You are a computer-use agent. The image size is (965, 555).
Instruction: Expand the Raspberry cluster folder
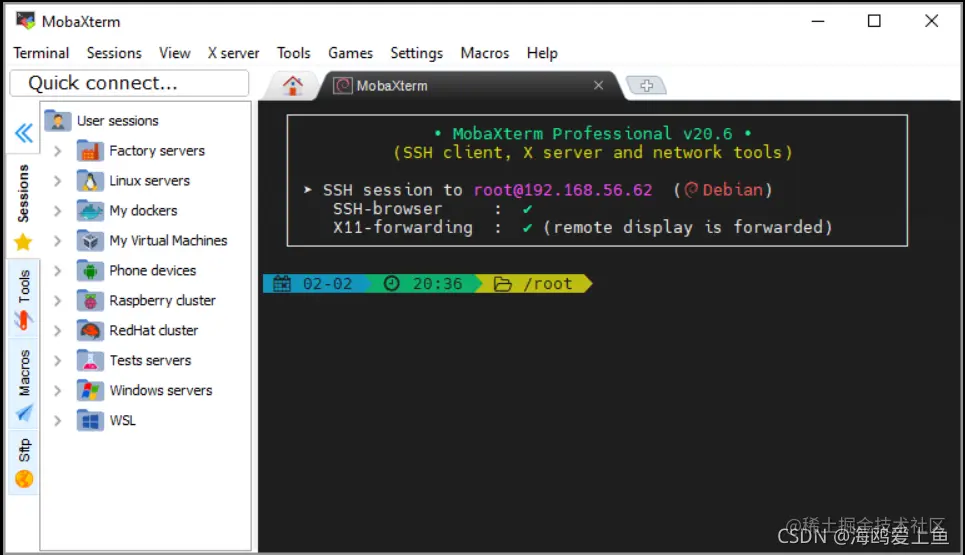pos(57,300)
